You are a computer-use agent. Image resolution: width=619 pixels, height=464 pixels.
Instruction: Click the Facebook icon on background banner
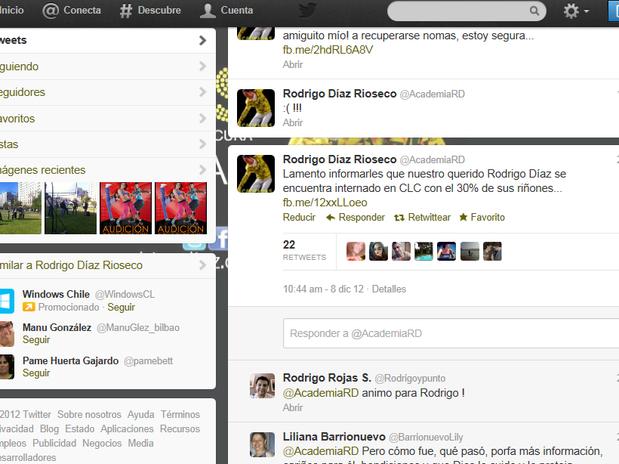tap(220, 239)
